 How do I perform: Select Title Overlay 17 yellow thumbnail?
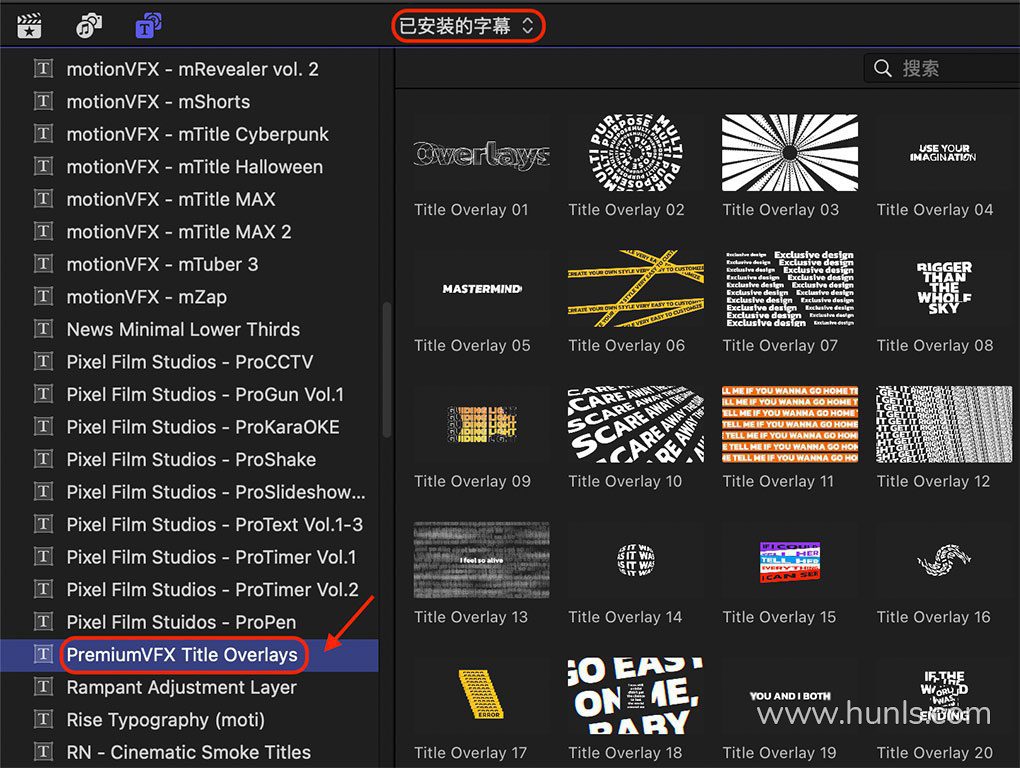(x=481, y=696)
